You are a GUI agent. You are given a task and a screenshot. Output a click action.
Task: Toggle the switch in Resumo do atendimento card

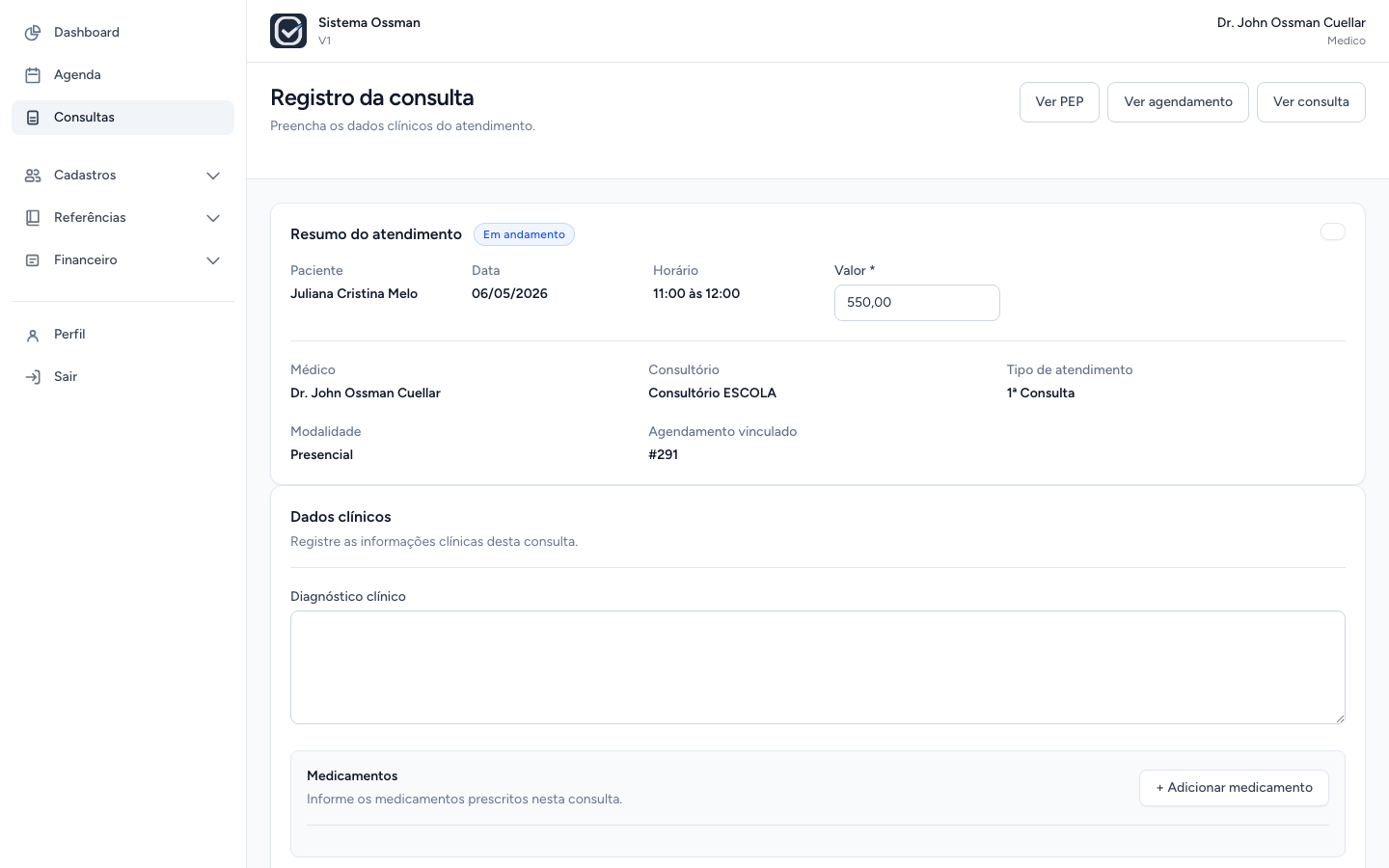point(1333,231)
